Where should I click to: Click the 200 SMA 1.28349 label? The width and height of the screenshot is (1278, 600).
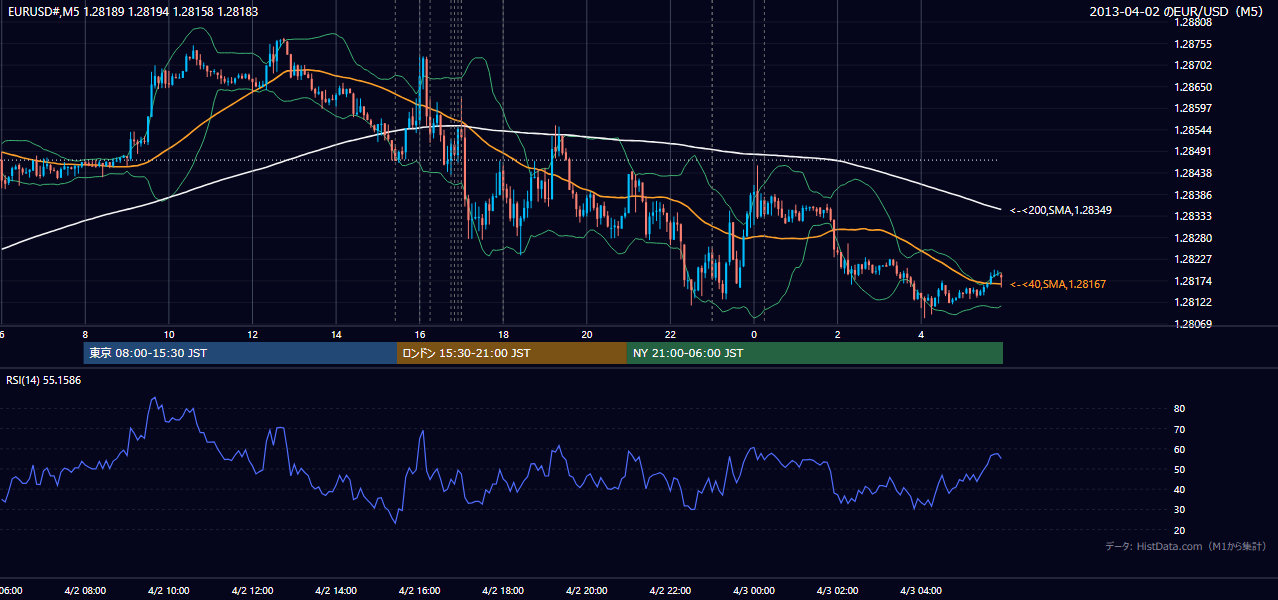1061,210
